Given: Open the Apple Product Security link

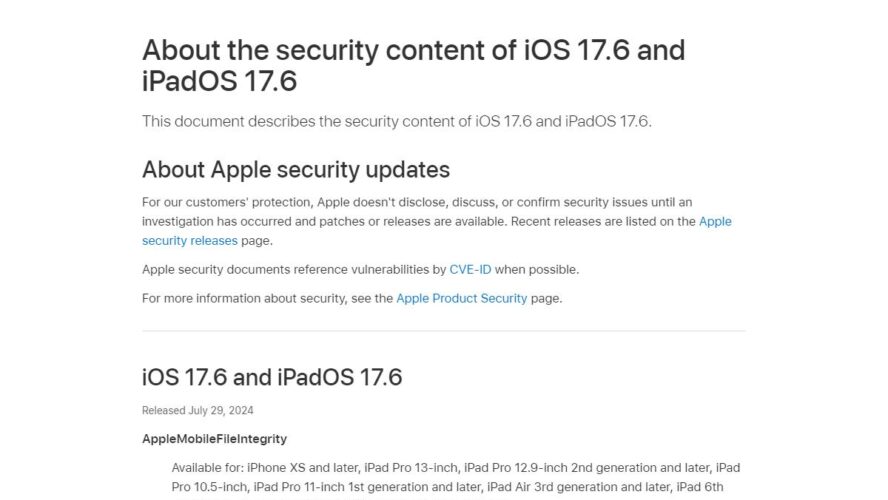Looking at the screenshot, I should click(x=462, y=298).
